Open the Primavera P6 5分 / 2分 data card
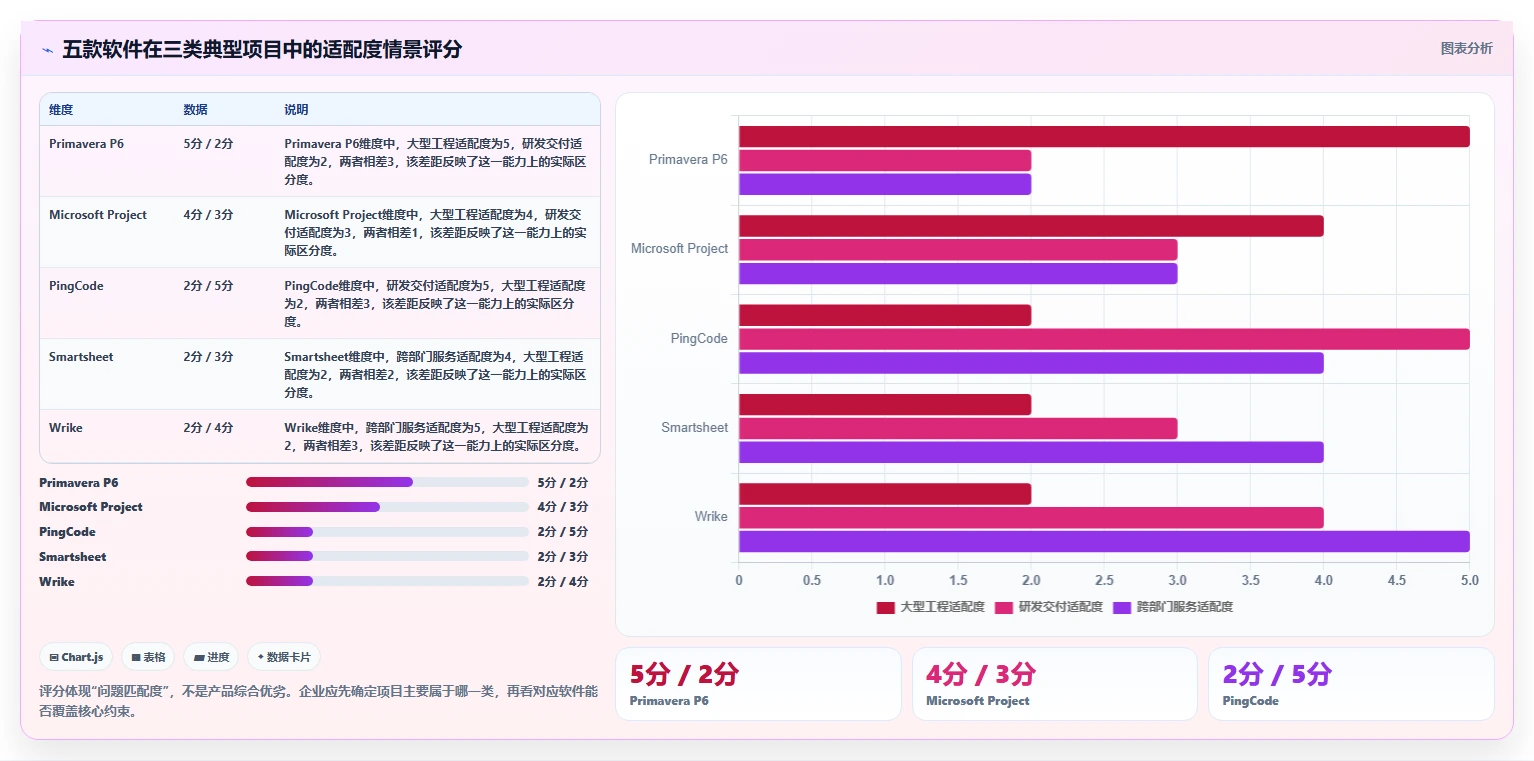The height and width of the screenshot is (761, 1534). pos(758,684)
